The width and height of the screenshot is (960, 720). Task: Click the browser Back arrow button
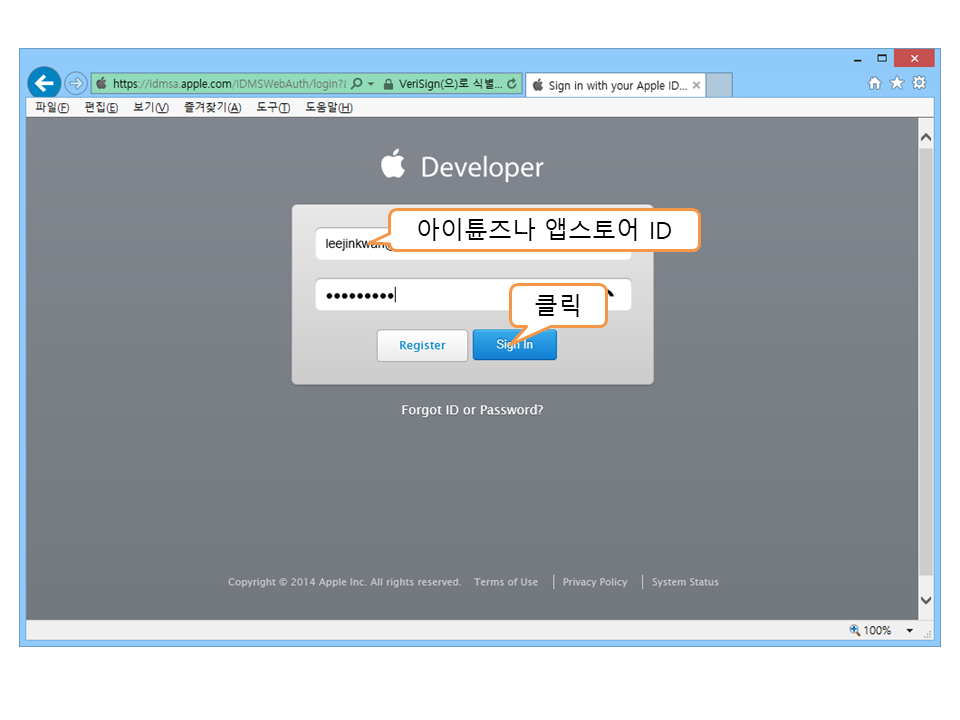pyautogui.click(x=44, y=83)
